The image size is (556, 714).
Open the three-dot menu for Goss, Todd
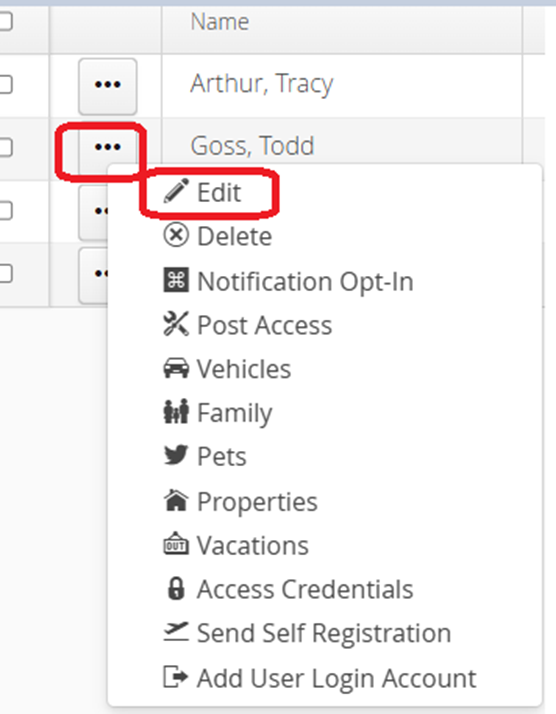[107, 147]
